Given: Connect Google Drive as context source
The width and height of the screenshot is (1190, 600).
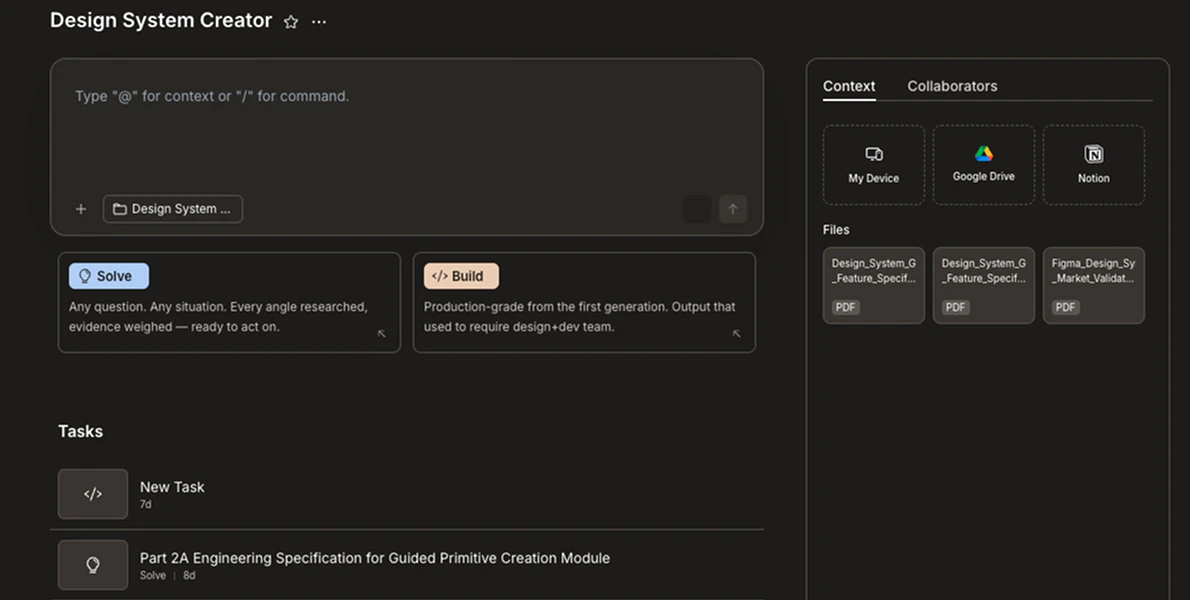Looking at the screenshot, I should pyautogui.click(x=984, y=165).
